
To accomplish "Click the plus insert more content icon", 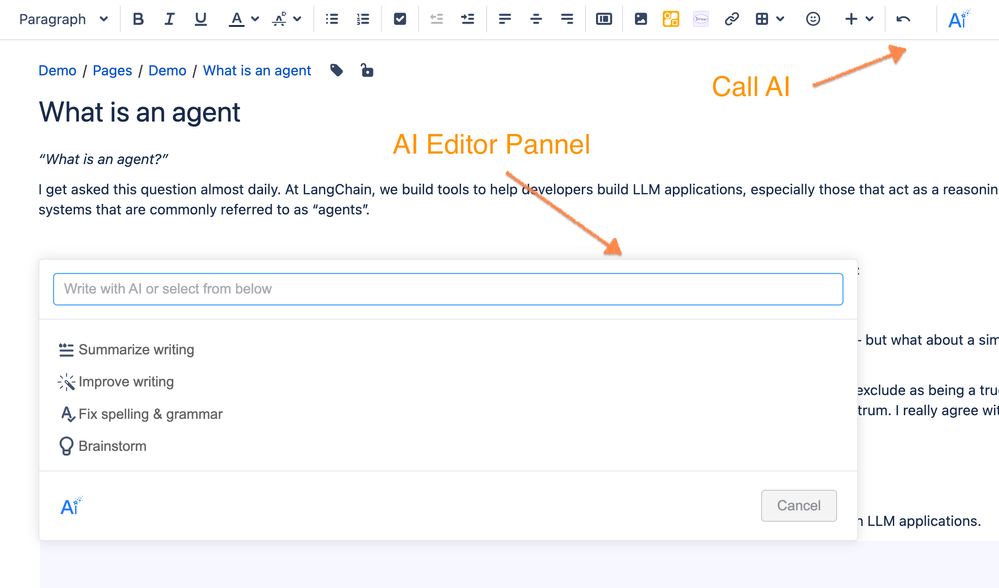I will pos(851,19).
